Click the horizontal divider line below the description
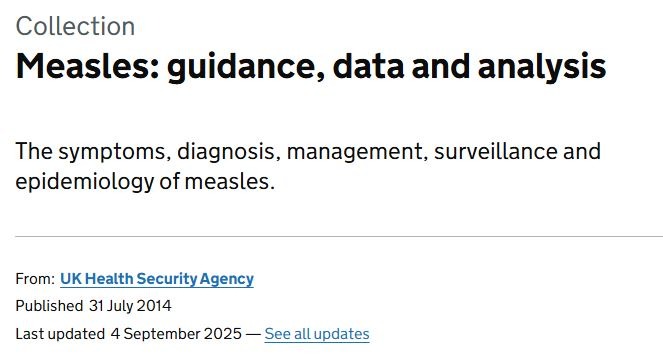Viewport: 663px width, 362px height. point(339,237)
